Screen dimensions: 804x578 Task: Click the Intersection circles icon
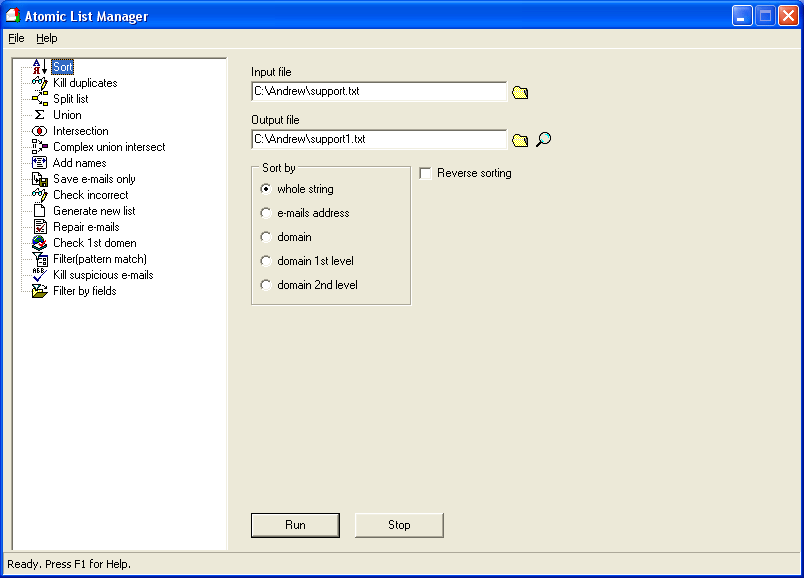coord(39,131)
